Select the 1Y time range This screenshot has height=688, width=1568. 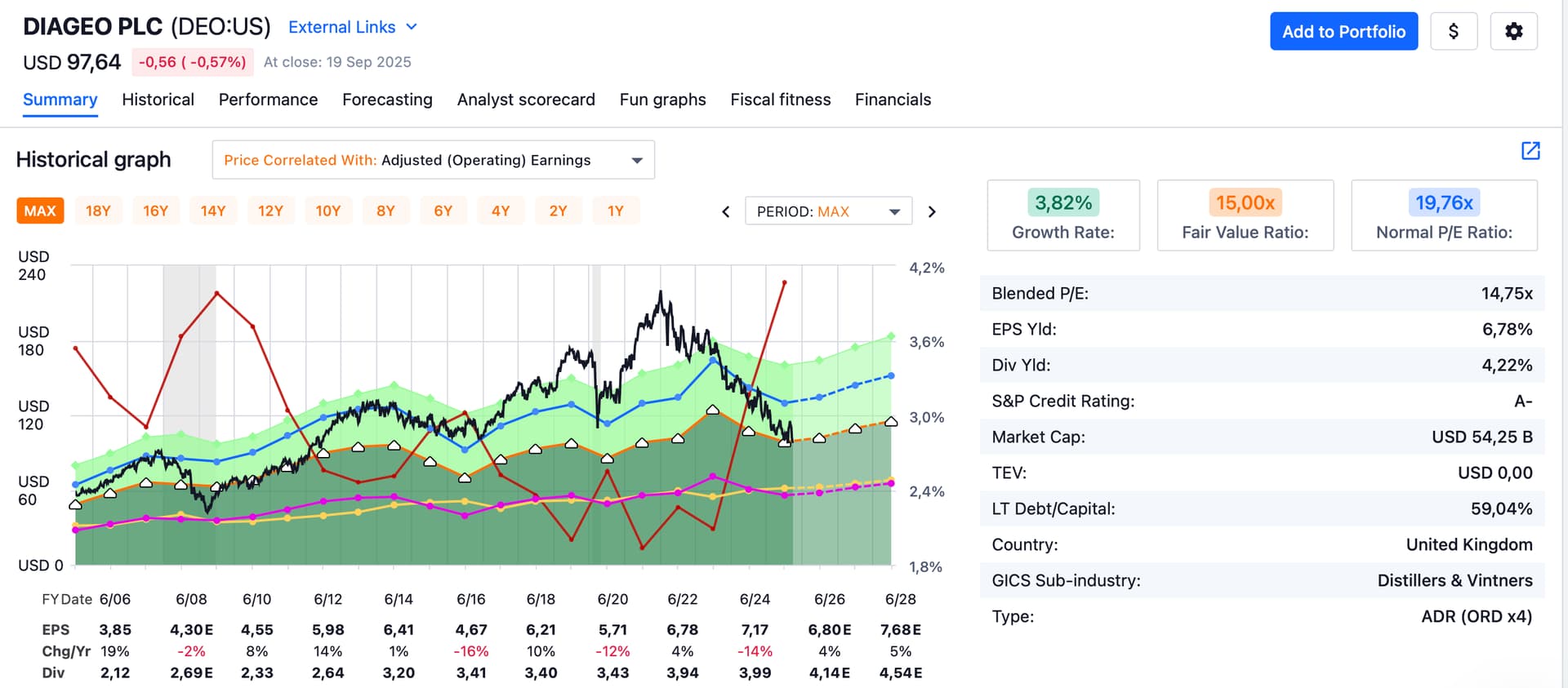pyautogui.click(x=616, y=211)
